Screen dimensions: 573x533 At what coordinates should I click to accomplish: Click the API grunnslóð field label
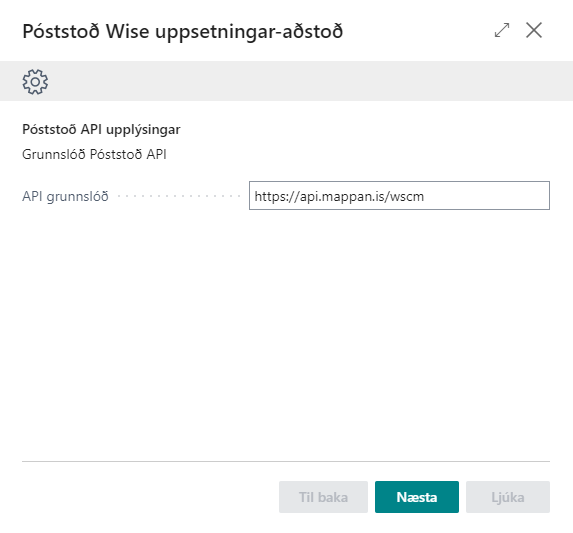65,197
